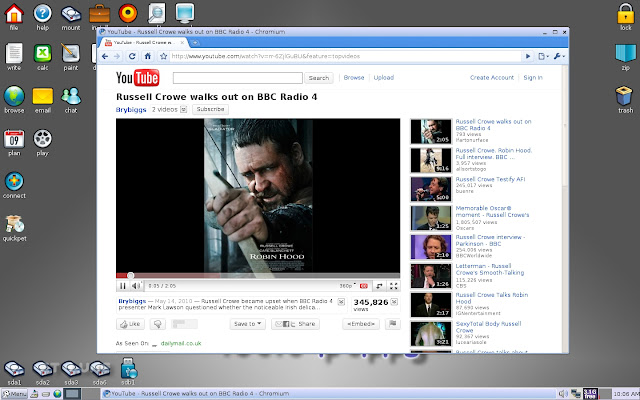The image size is (640, 400).
Task: Click the address bar go arrow
Action: tap(528, 56)
